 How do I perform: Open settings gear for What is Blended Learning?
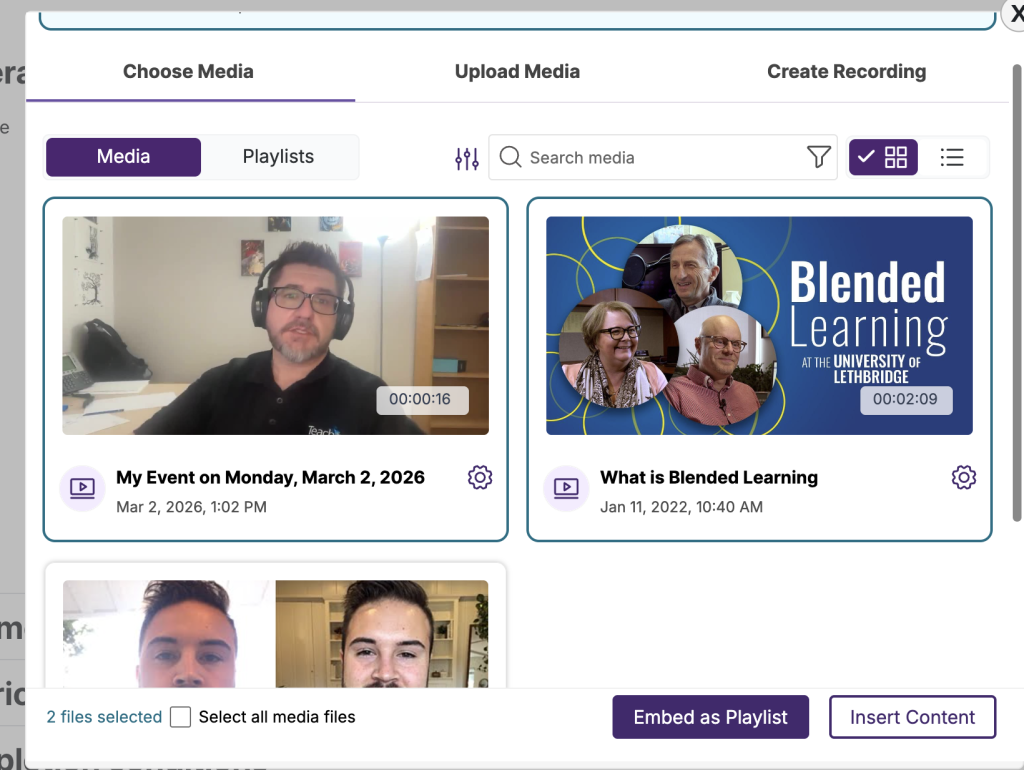(964, 477)
